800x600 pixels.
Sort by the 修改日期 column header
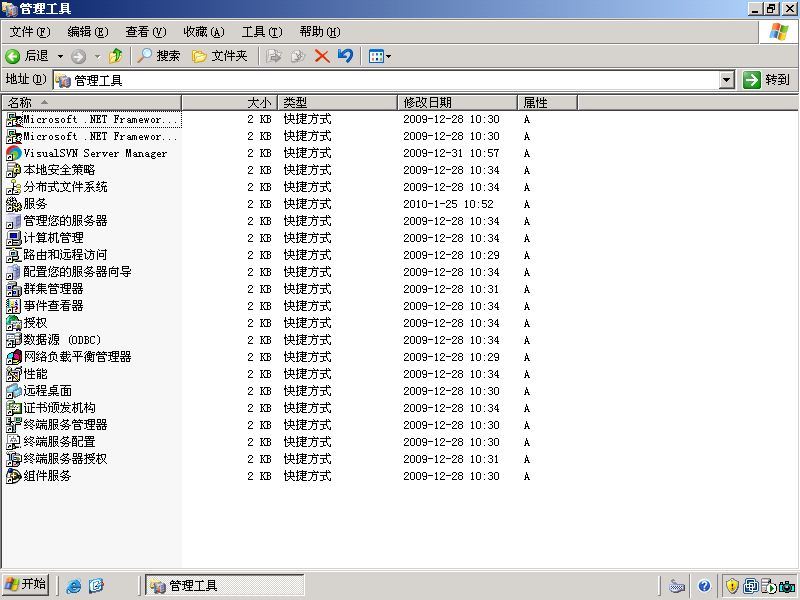[x=457, y=103]
